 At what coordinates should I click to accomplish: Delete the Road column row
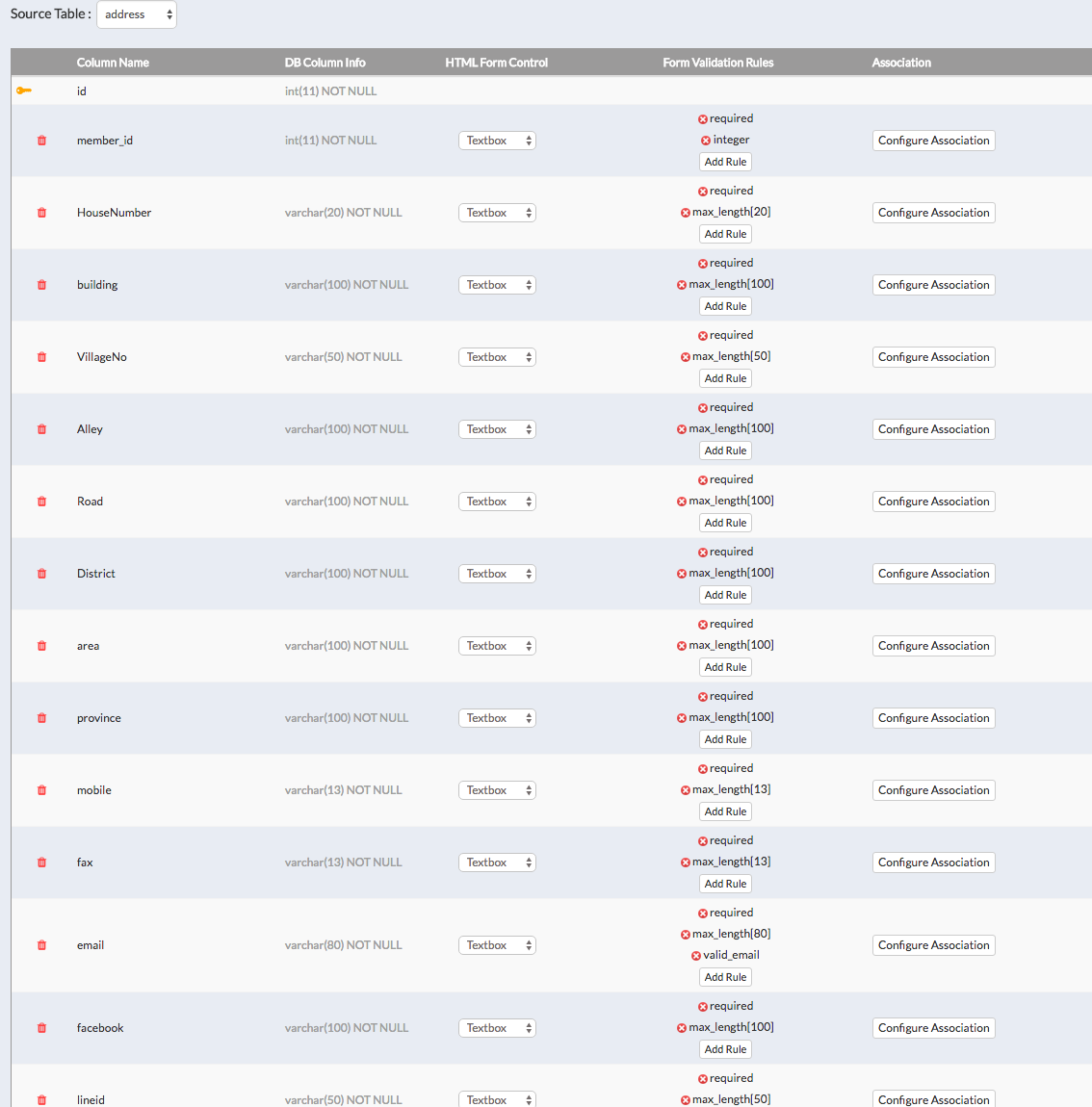pos(41,502)
